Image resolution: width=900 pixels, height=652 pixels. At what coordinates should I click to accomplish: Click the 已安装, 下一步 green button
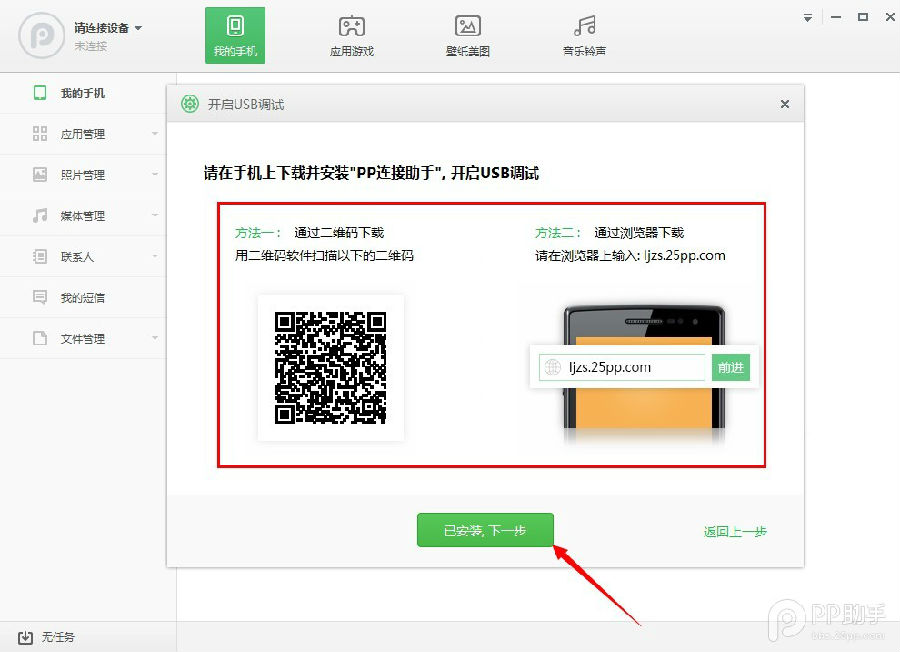(485, 531)
